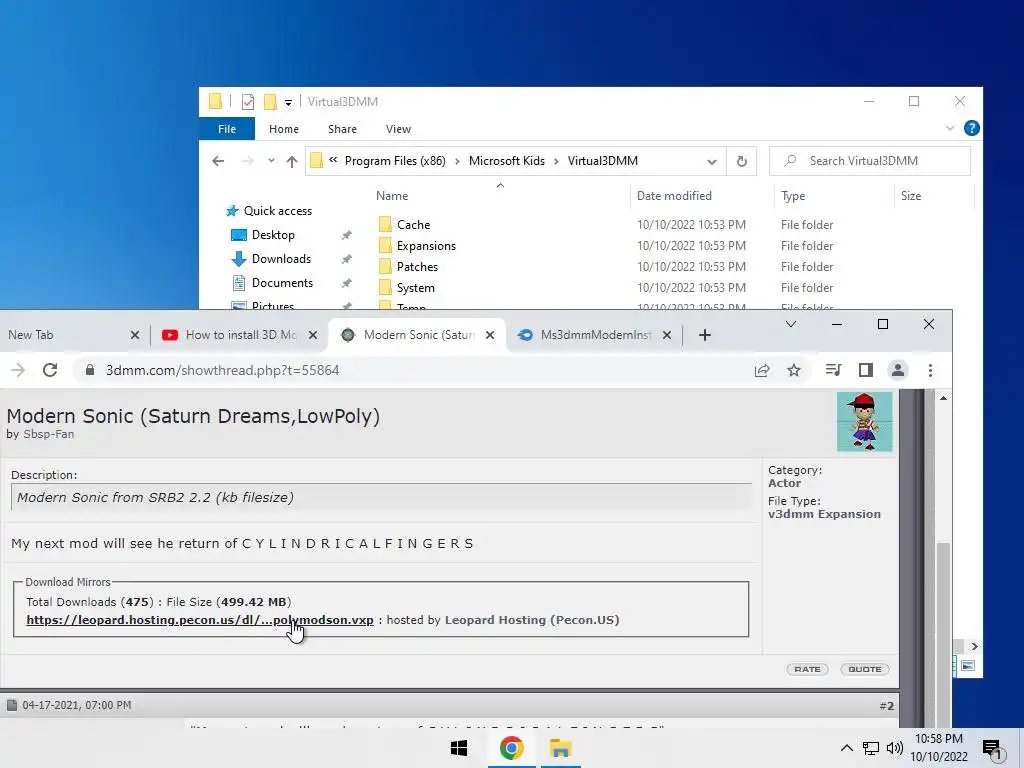This screenshot has height=768, width=1024.
Task: Switch to the View ribbon tab
Action: (398, 129)
